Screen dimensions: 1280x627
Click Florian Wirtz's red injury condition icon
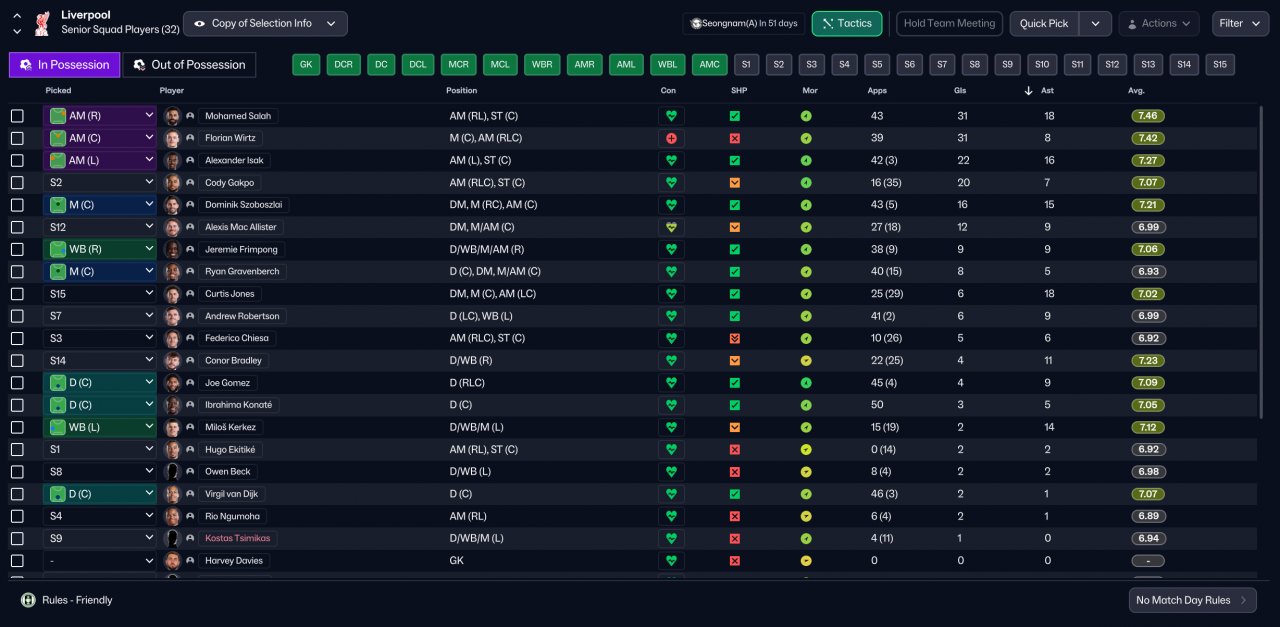[671, 138]
